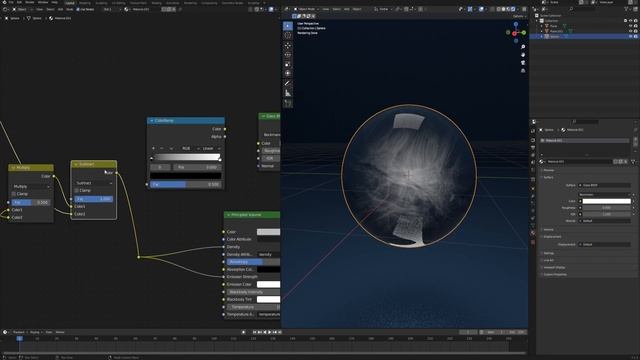Click Material.001 slot in material list

(584, 140)
